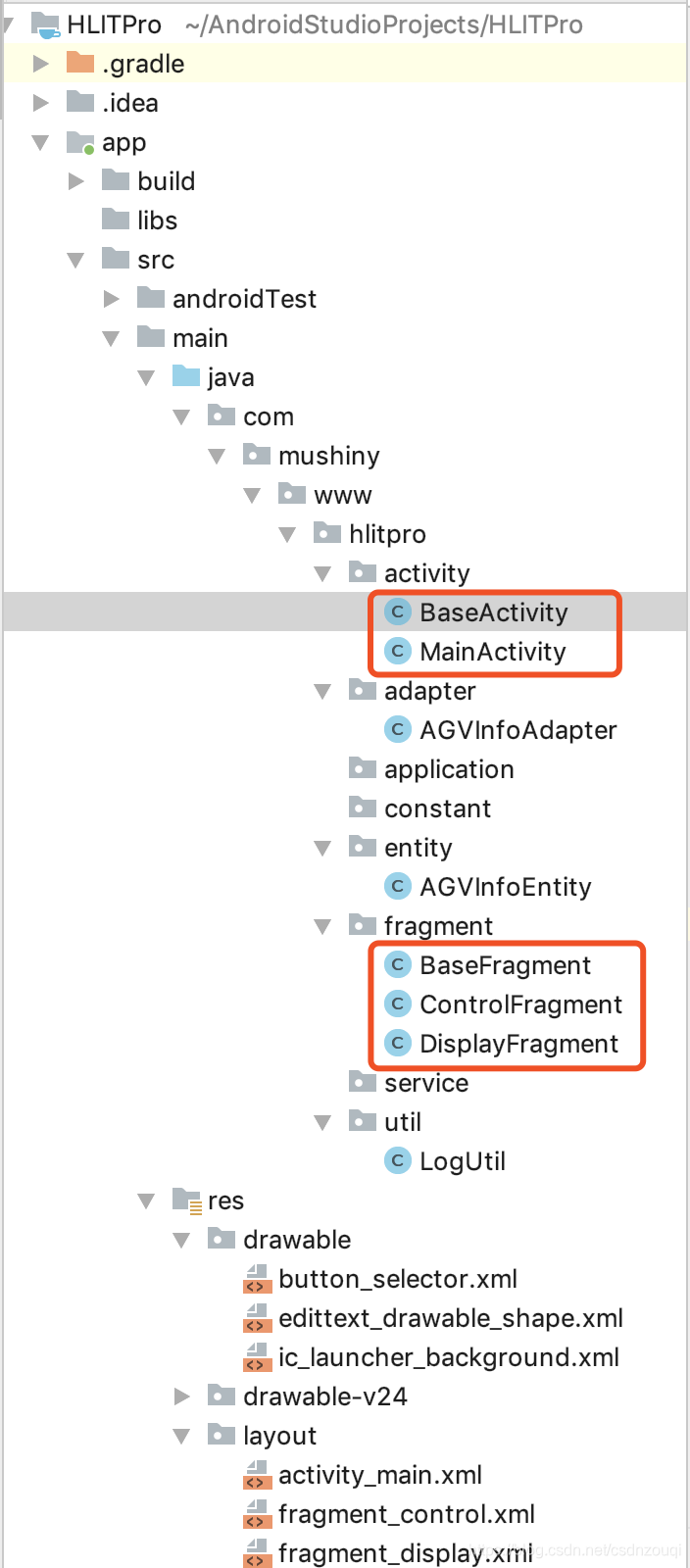Click the LogUtil class icon
690x1568 pixels.
[398, 1160]
